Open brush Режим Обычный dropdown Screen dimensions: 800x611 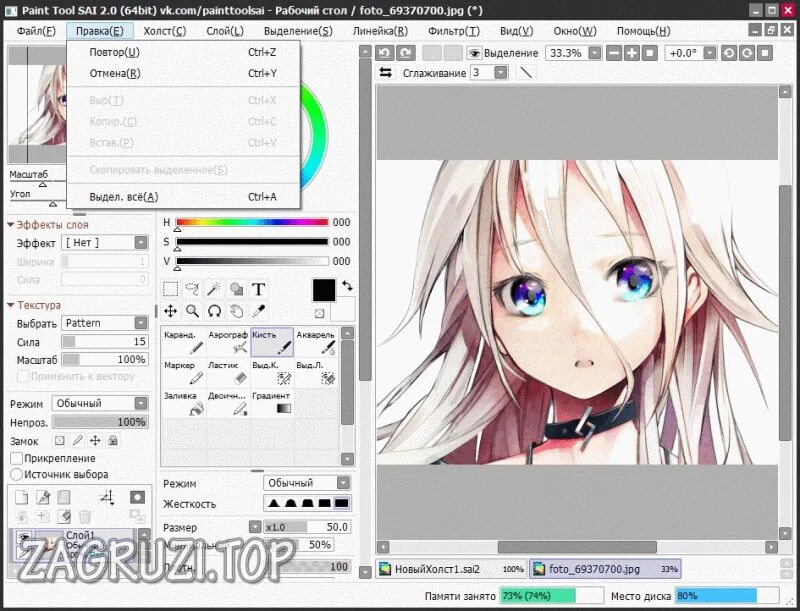pos(307,482)
